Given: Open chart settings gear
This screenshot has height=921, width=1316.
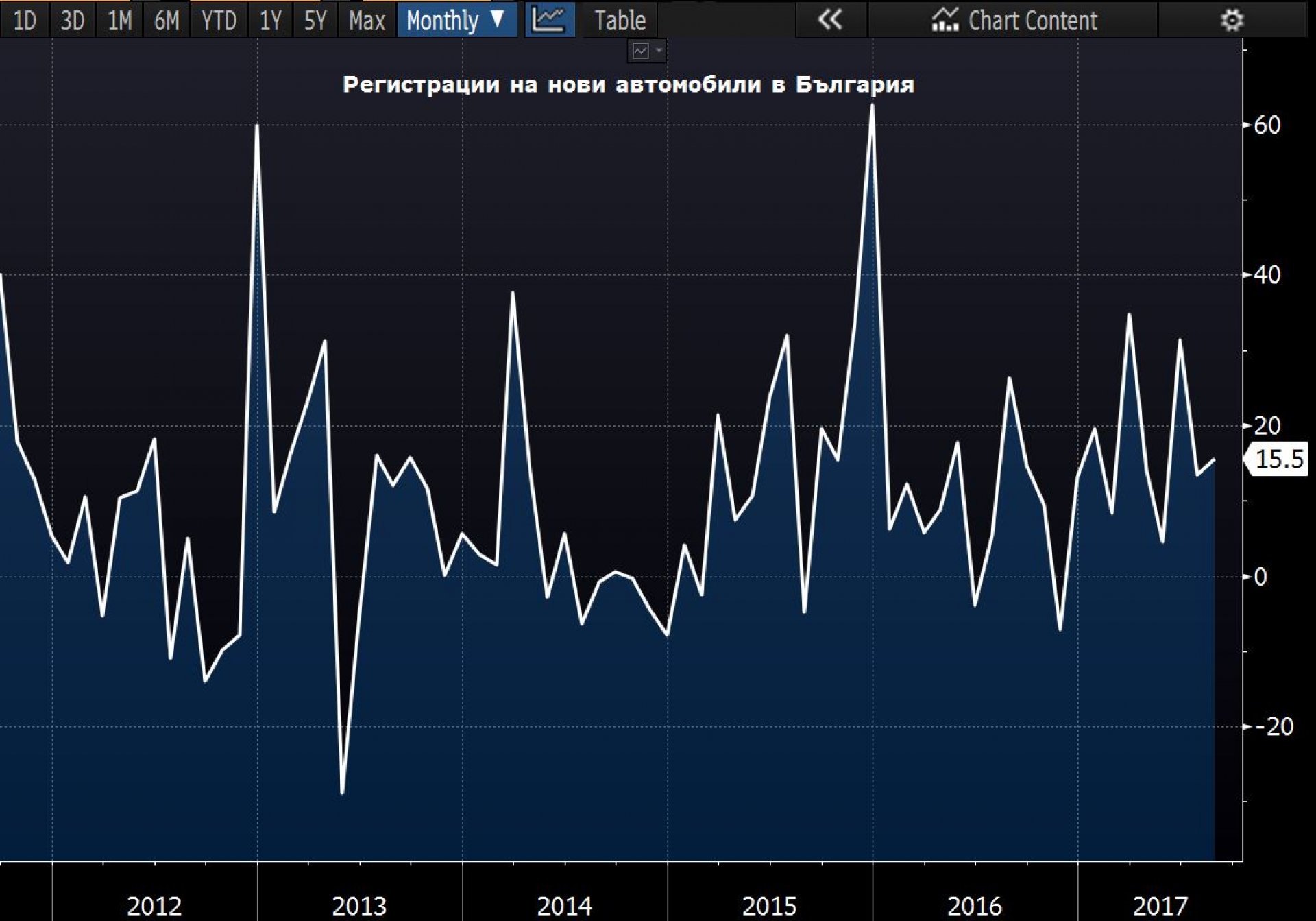Looking at the screenshot, I should click(1232, 21).
